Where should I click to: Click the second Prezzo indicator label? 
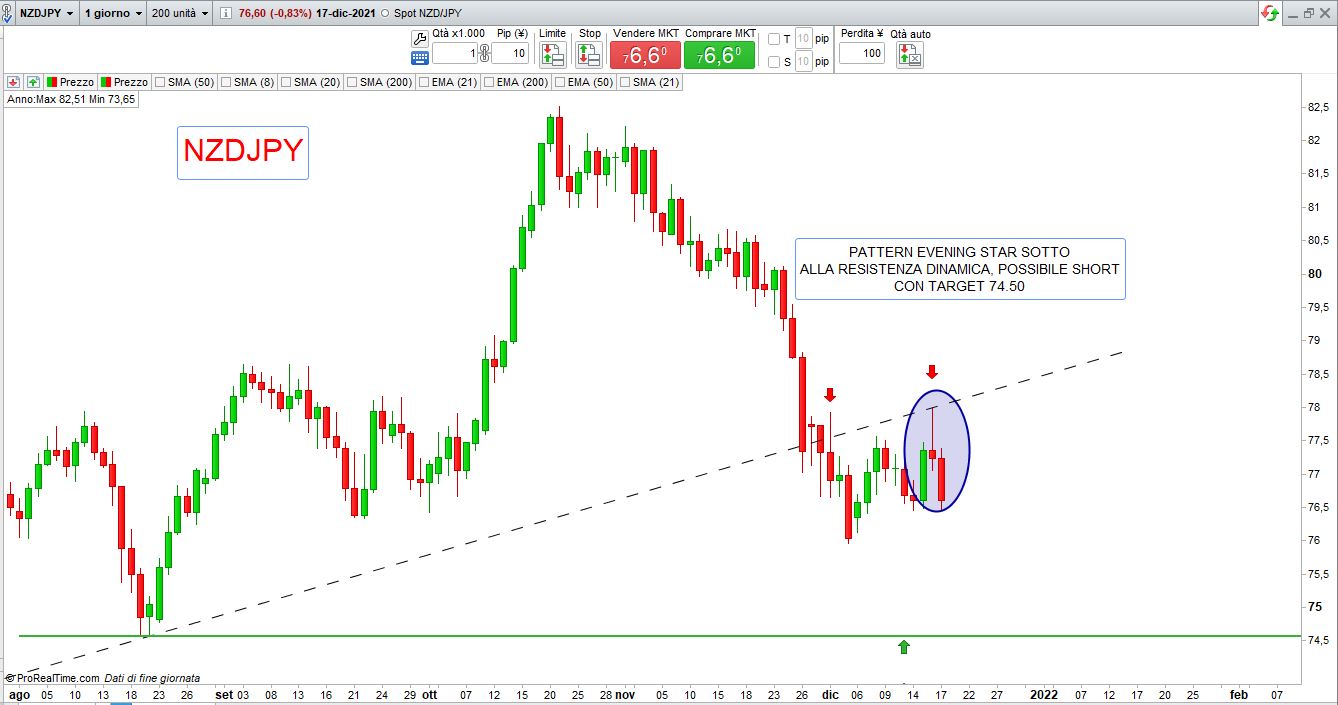click(x=130, y=82)
